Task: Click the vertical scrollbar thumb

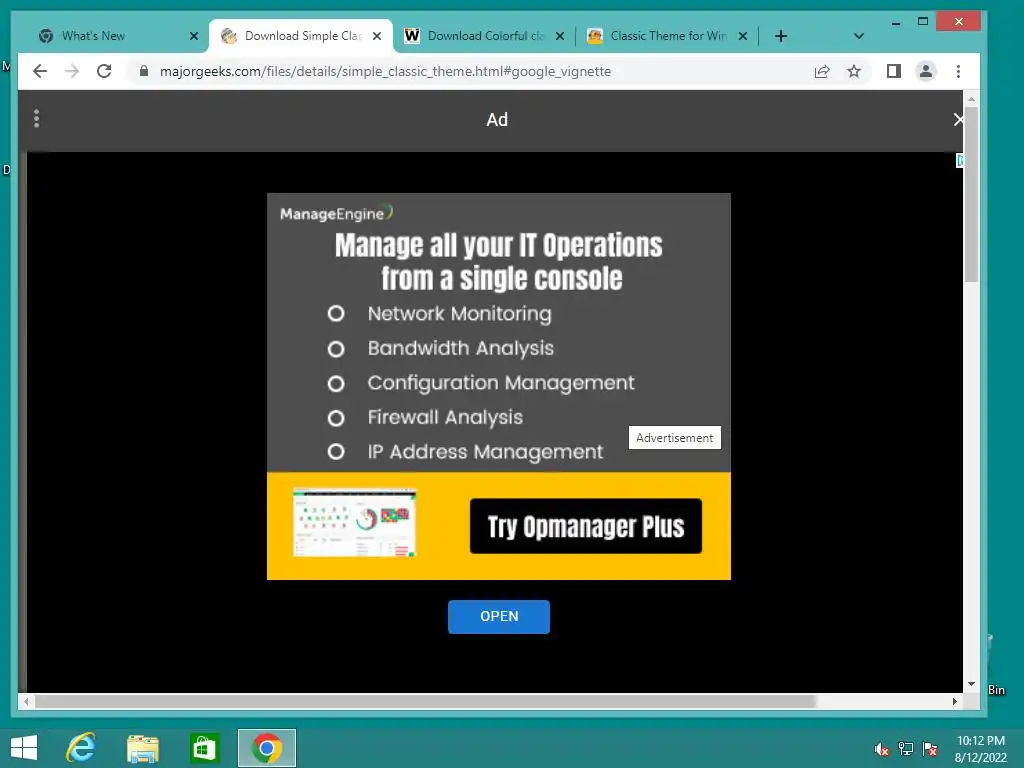Action: coord(971,196)
